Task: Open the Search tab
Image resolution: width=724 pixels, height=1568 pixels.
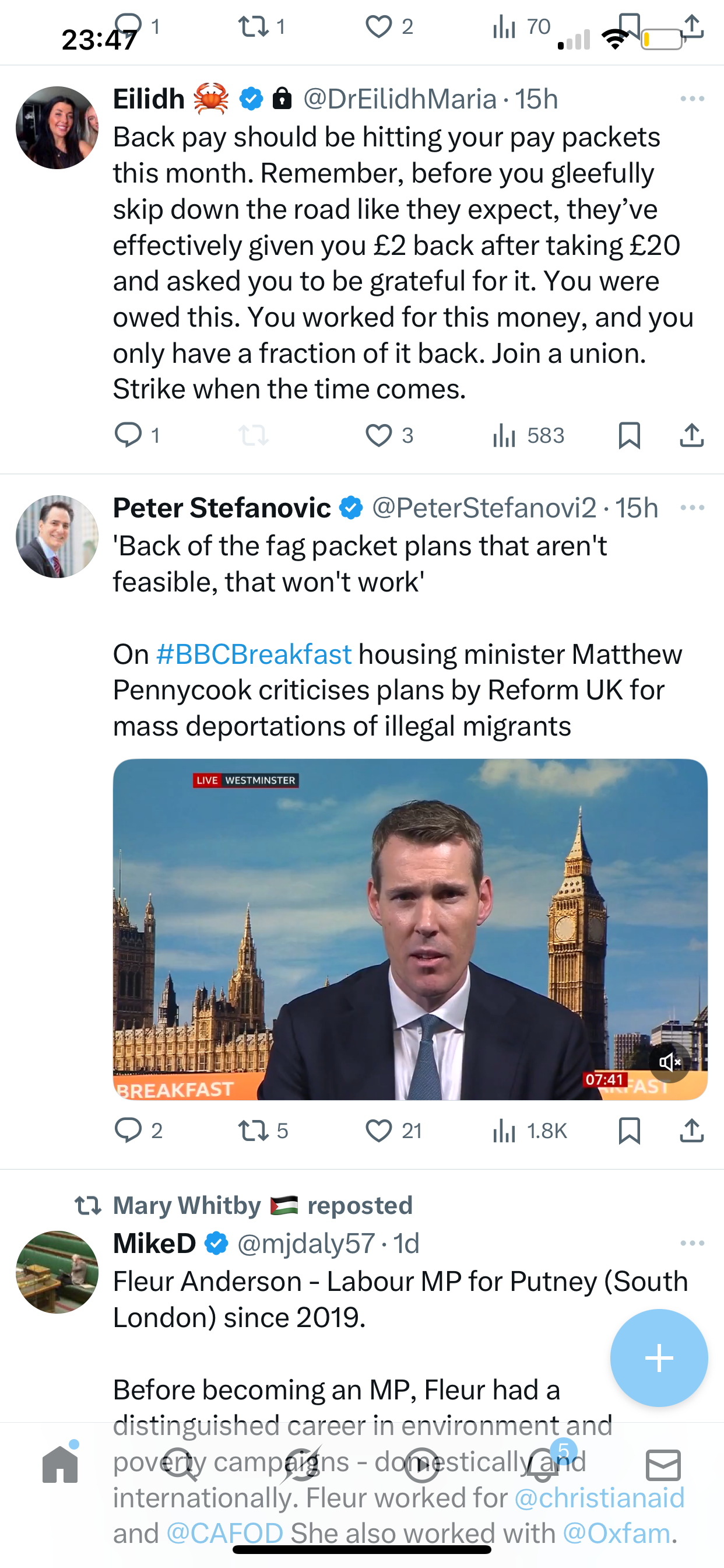Action: click(x=180, y=1466)
